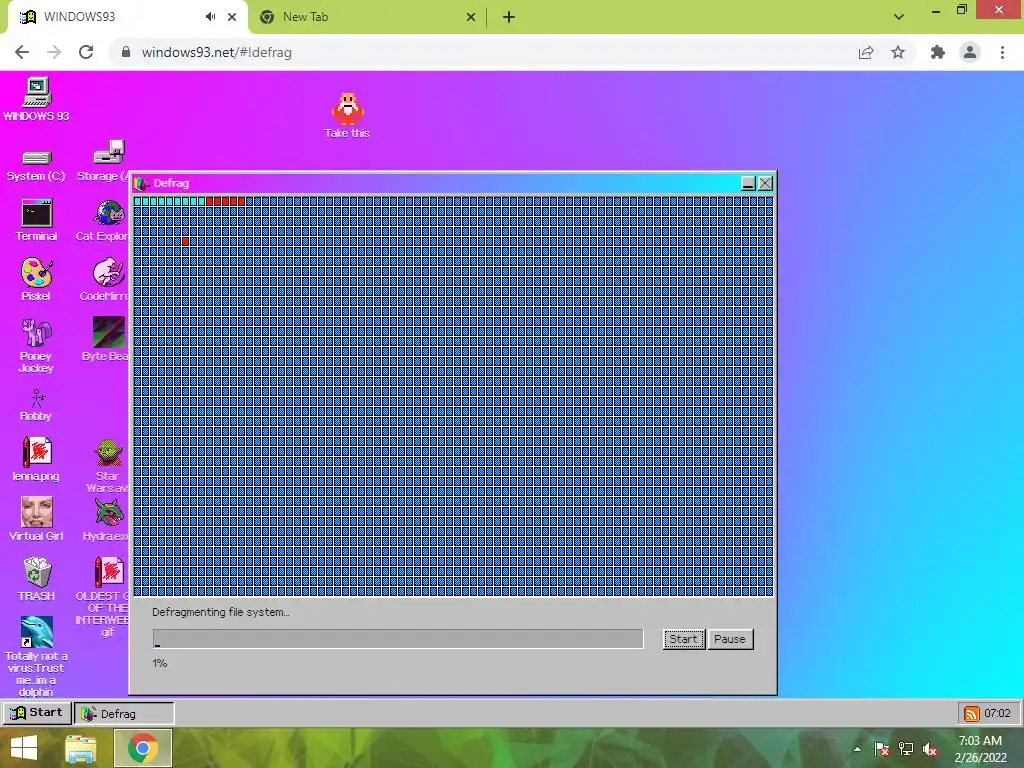Open the Windows93 Start menu button
The image size is (1024, 768).
[37, 713]
